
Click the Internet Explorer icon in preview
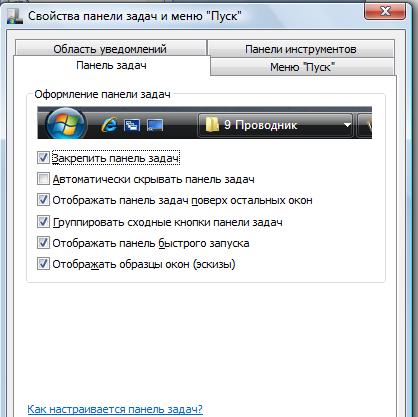[x=109, y=125]
